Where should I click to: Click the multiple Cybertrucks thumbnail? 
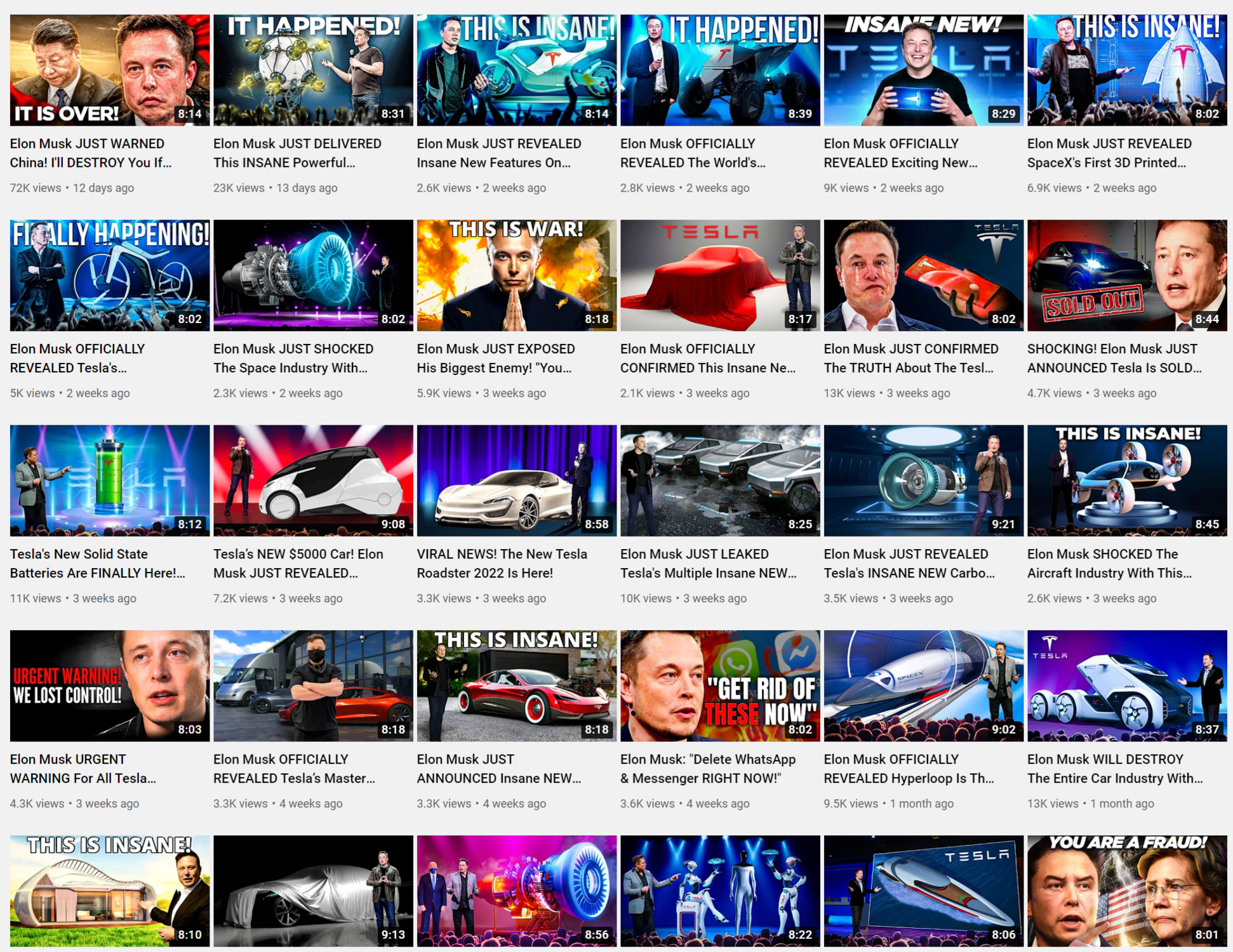coord(719,480)
